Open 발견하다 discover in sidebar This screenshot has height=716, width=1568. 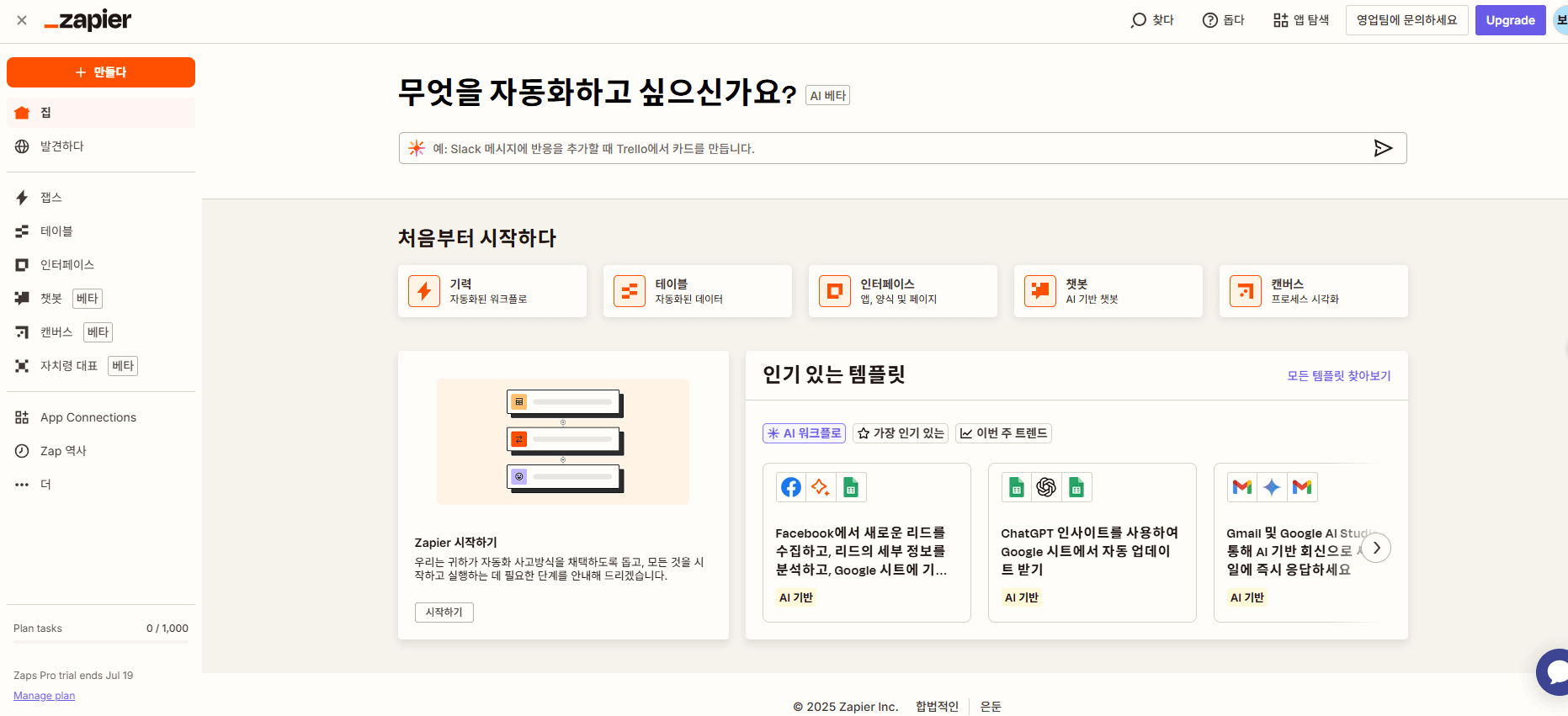(101, 146)
